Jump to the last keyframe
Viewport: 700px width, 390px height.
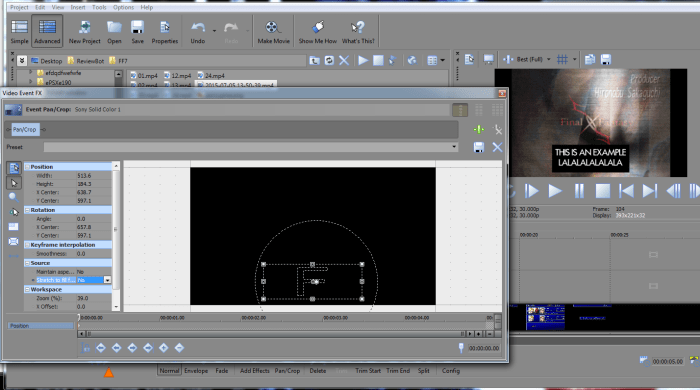(x=148, y=348)
